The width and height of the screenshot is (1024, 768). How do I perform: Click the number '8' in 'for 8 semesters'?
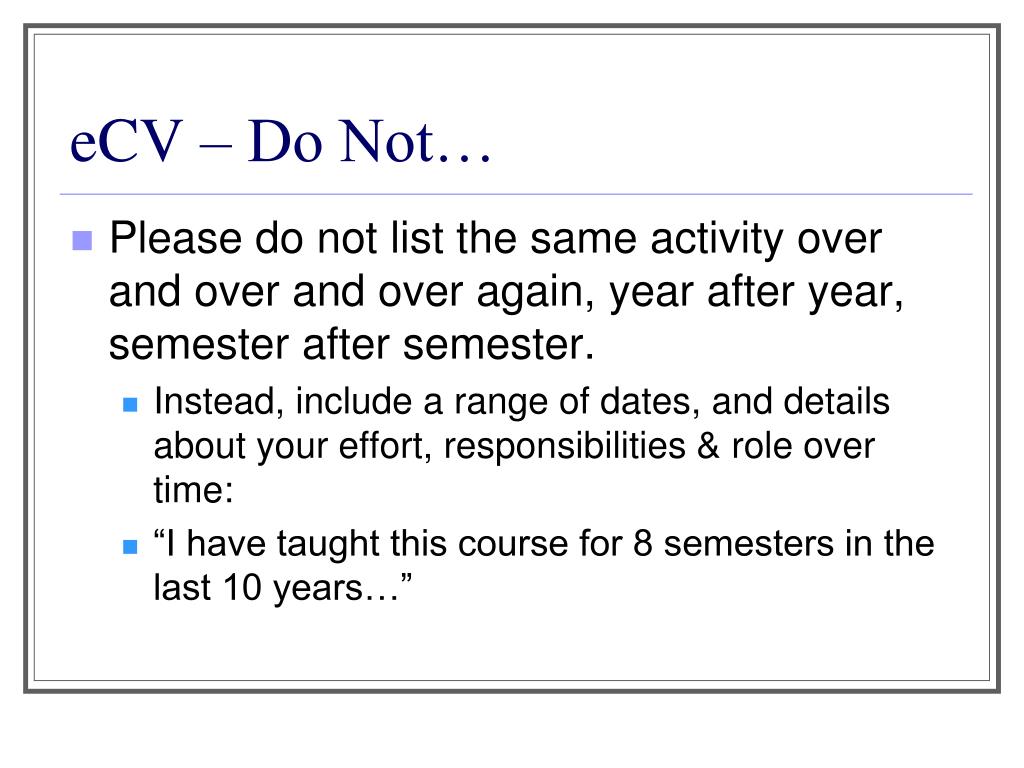pos(643,543)
